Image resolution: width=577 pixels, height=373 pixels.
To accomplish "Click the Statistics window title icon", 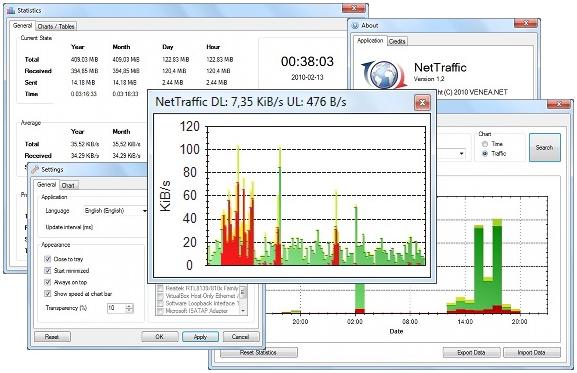I will (x=11, y=10).
